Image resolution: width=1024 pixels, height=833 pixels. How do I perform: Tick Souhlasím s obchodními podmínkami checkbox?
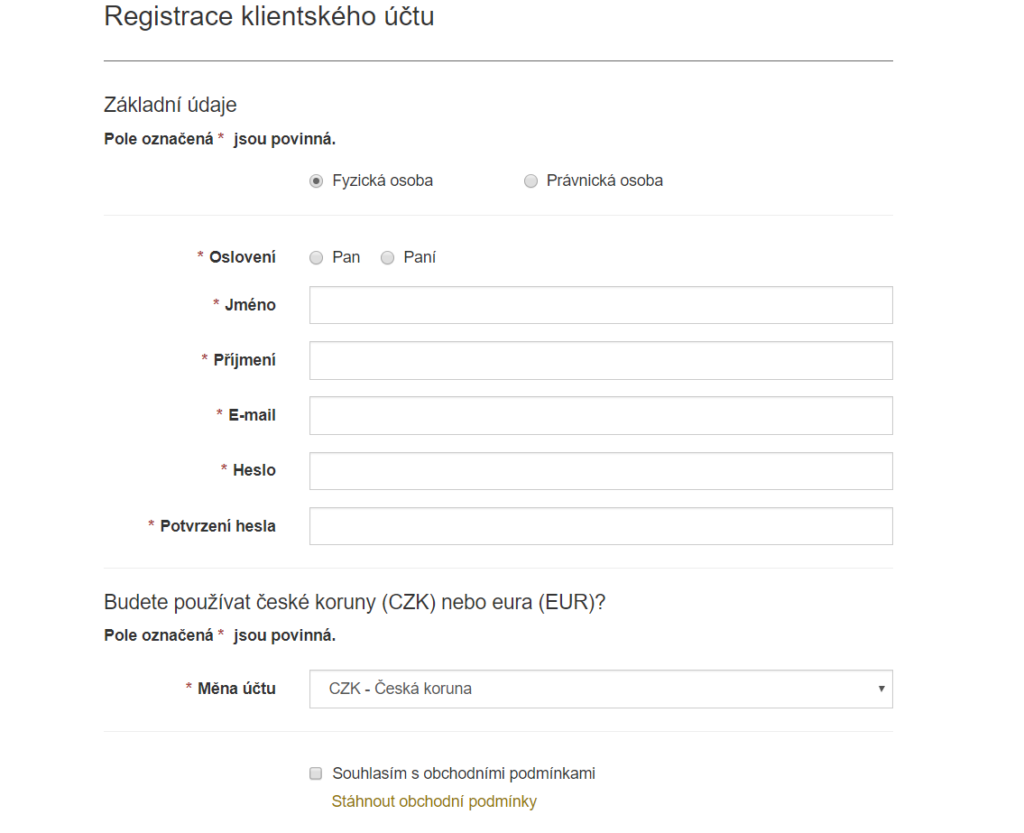[316, 774]
